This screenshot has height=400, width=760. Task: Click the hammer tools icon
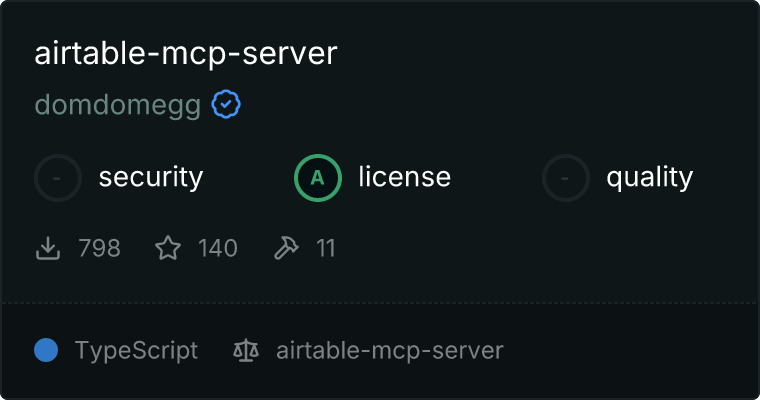click(x=286, y=248)
